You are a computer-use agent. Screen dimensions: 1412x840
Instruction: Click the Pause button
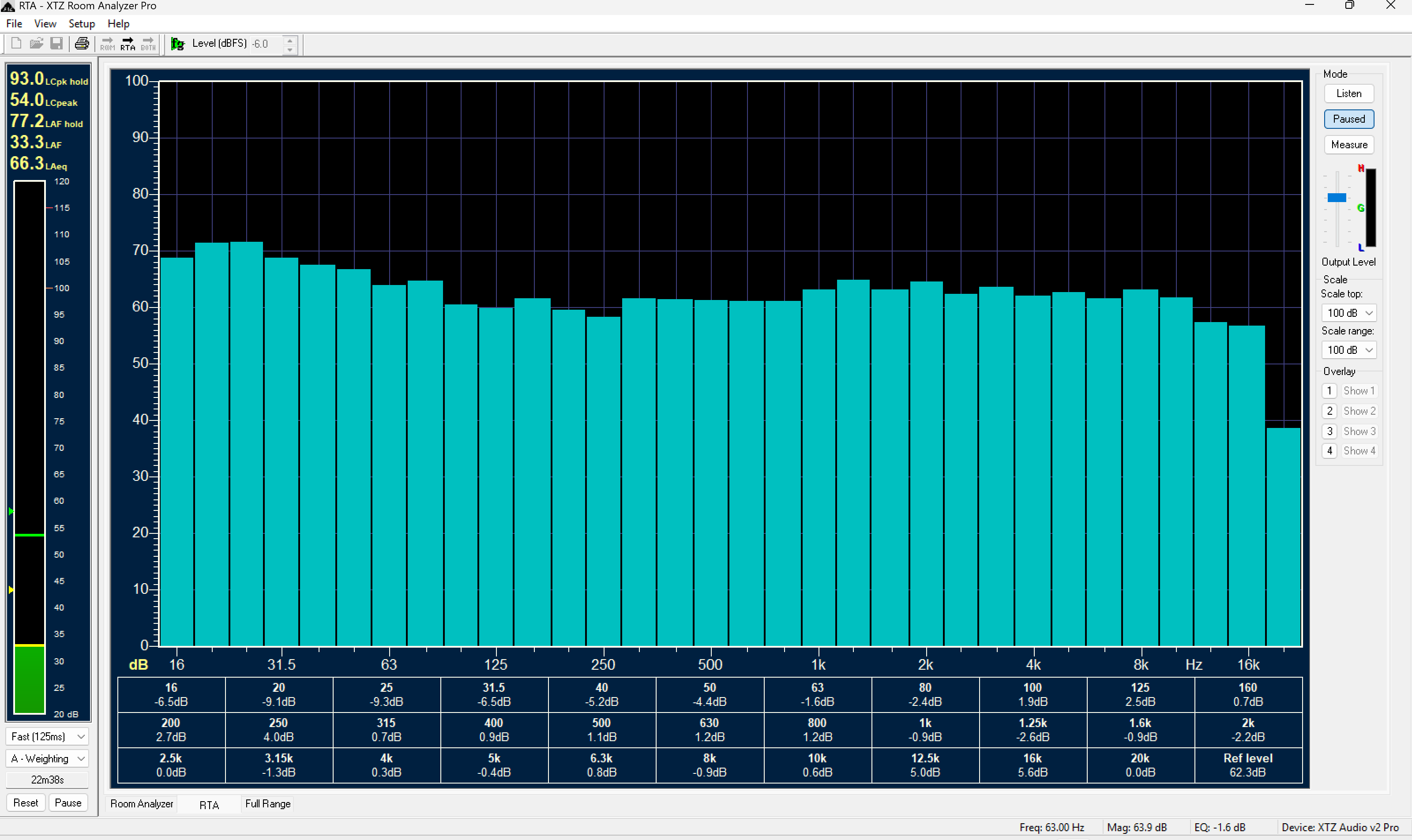pos(68,802)
